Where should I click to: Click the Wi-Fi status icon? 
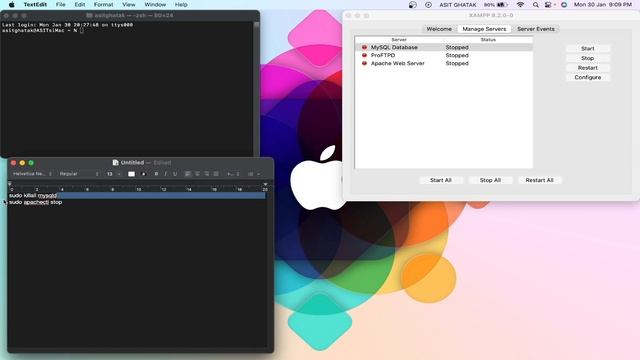tap(520, 5)
